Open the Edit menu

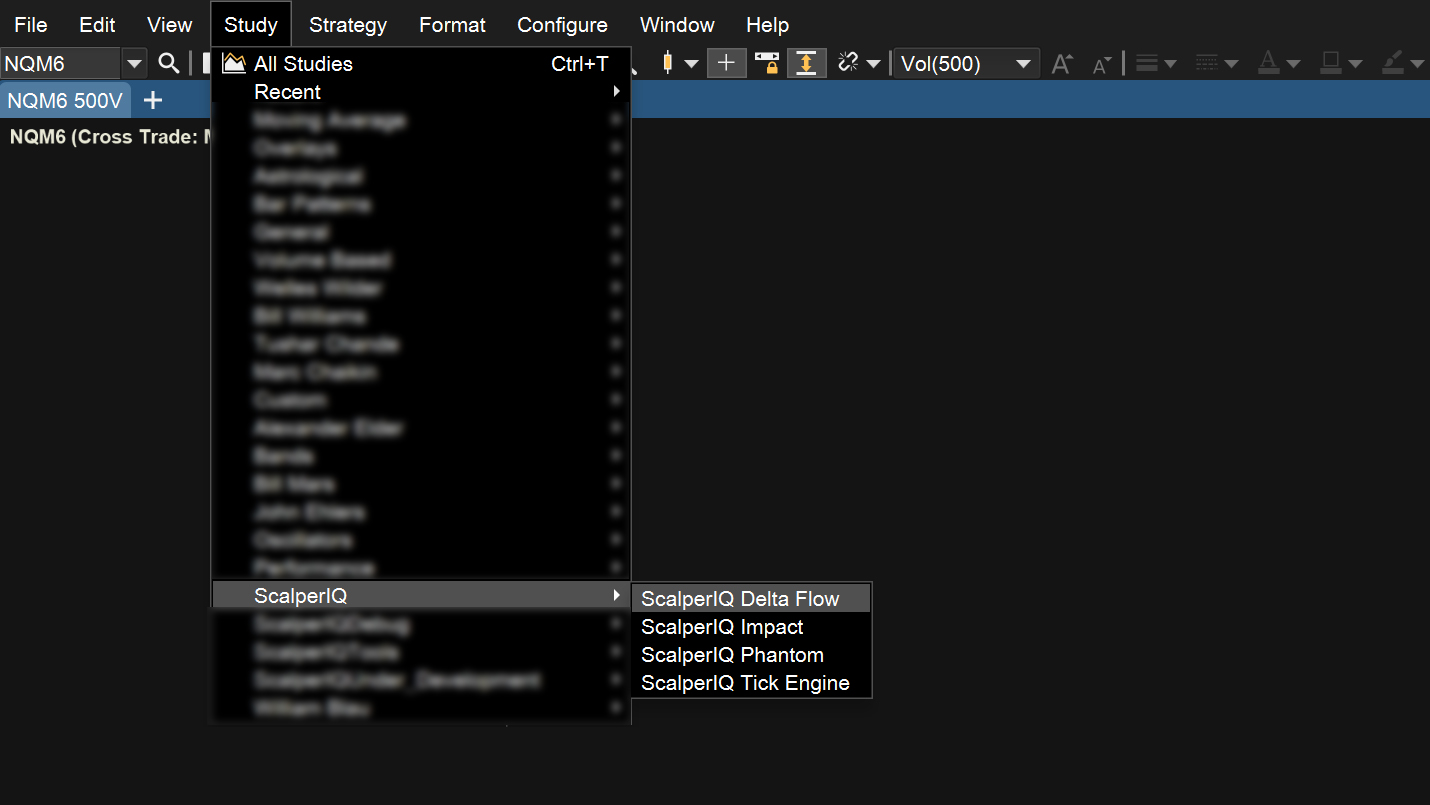[97, 25]
